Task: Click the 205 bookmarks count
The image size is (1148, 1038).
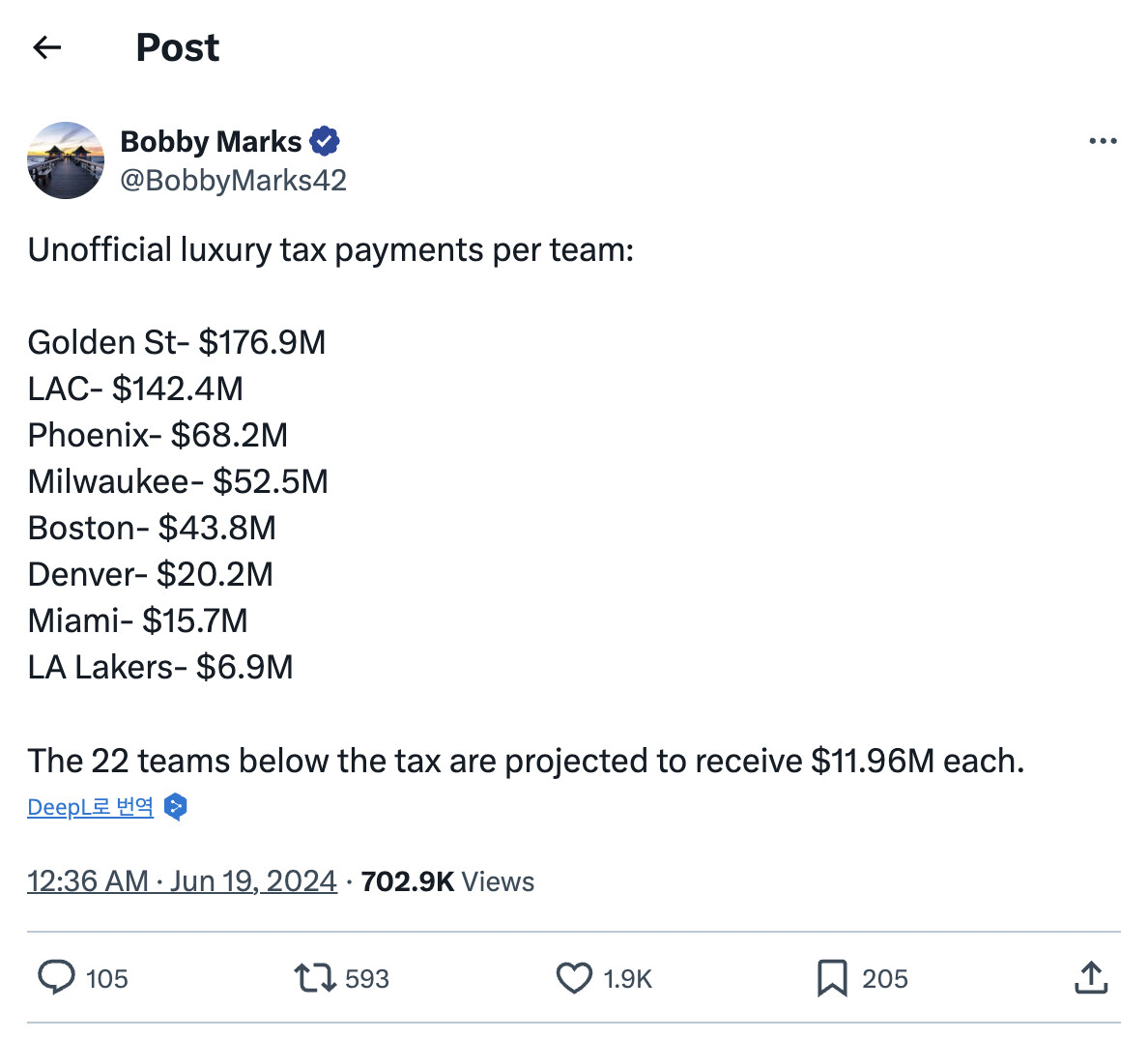Action: [885, 979]
